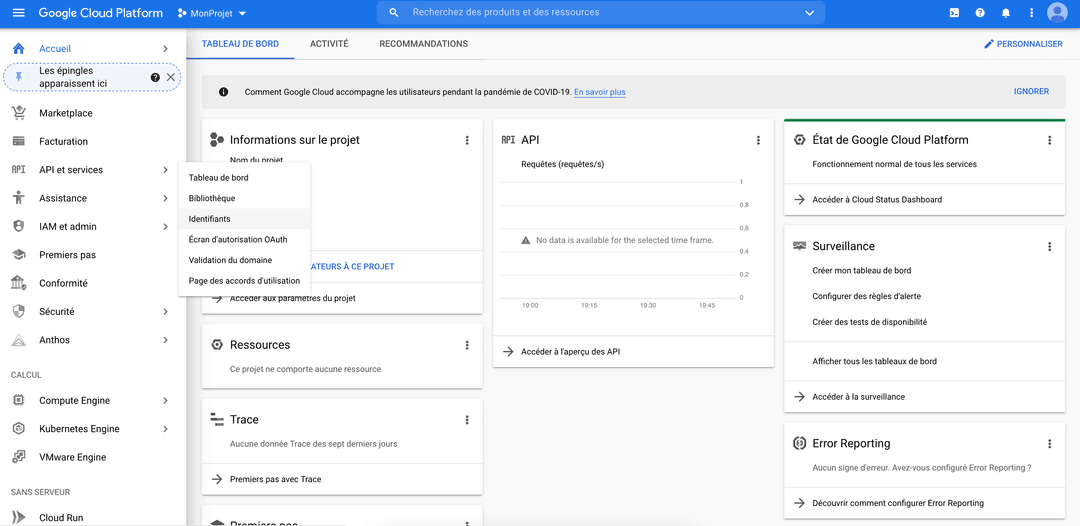Open API card three-dot options
Viewport: 1080px width, 526px height.
[x=758, y=140]
